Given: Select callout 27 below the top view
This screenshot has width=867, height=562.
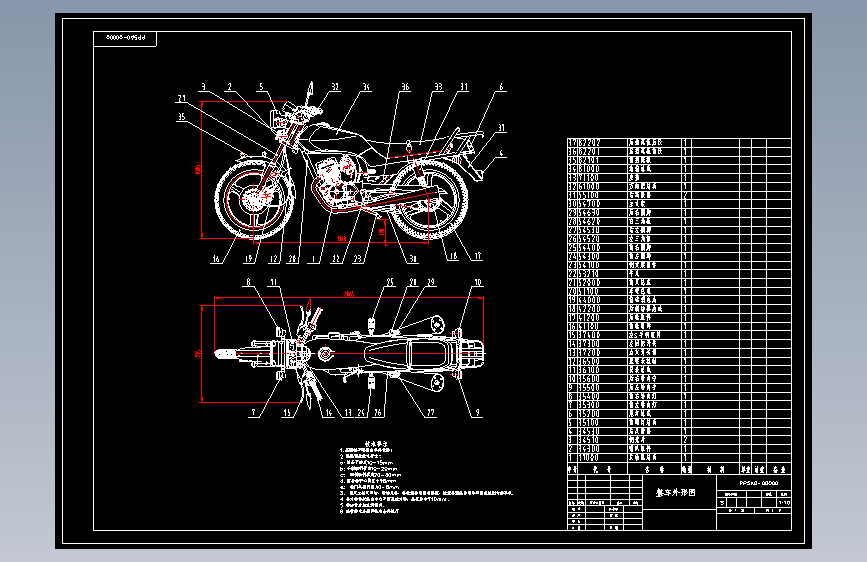Looking at the screenshot, I should (431, 412).
